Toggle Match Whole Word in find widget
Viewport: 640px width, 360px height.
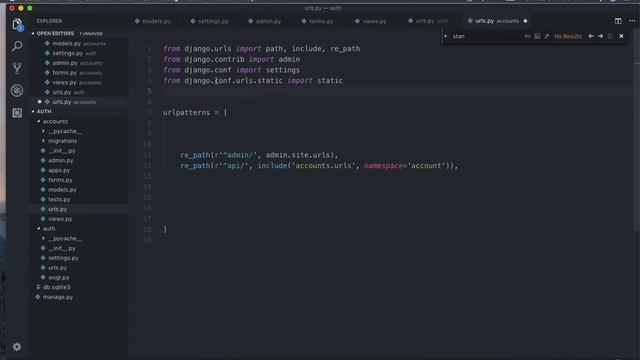point(537,36)
